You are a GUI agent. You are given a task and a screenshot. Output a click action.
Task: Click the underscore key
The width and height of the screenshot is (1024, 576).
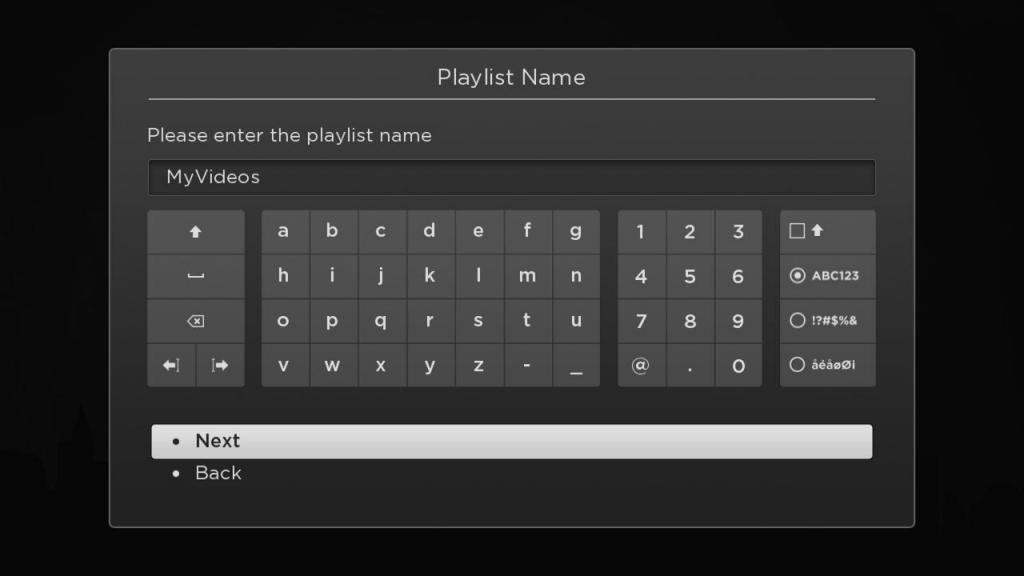[576, 365]
